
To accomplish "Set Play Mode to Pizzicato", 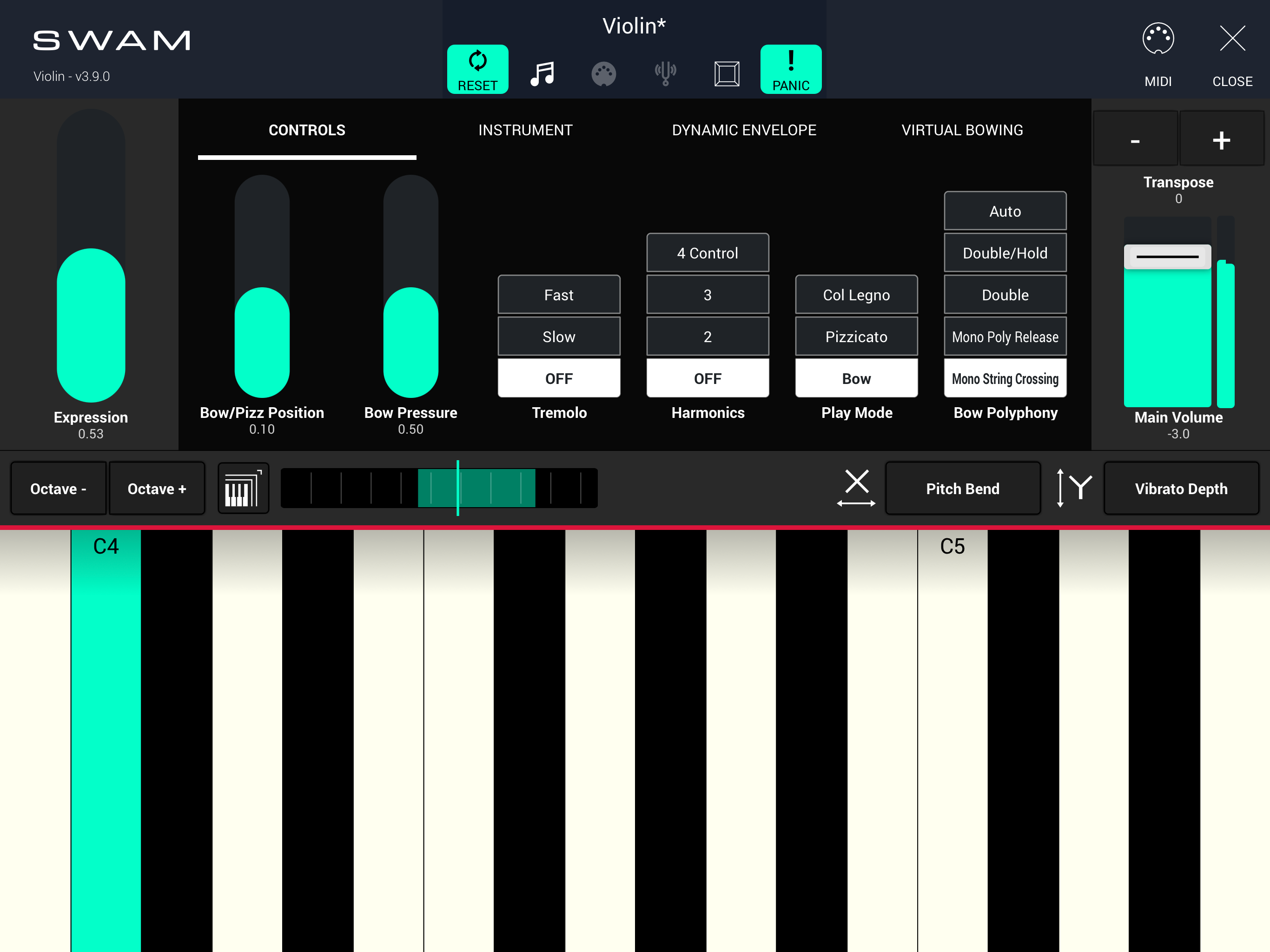I will [857, 337].
